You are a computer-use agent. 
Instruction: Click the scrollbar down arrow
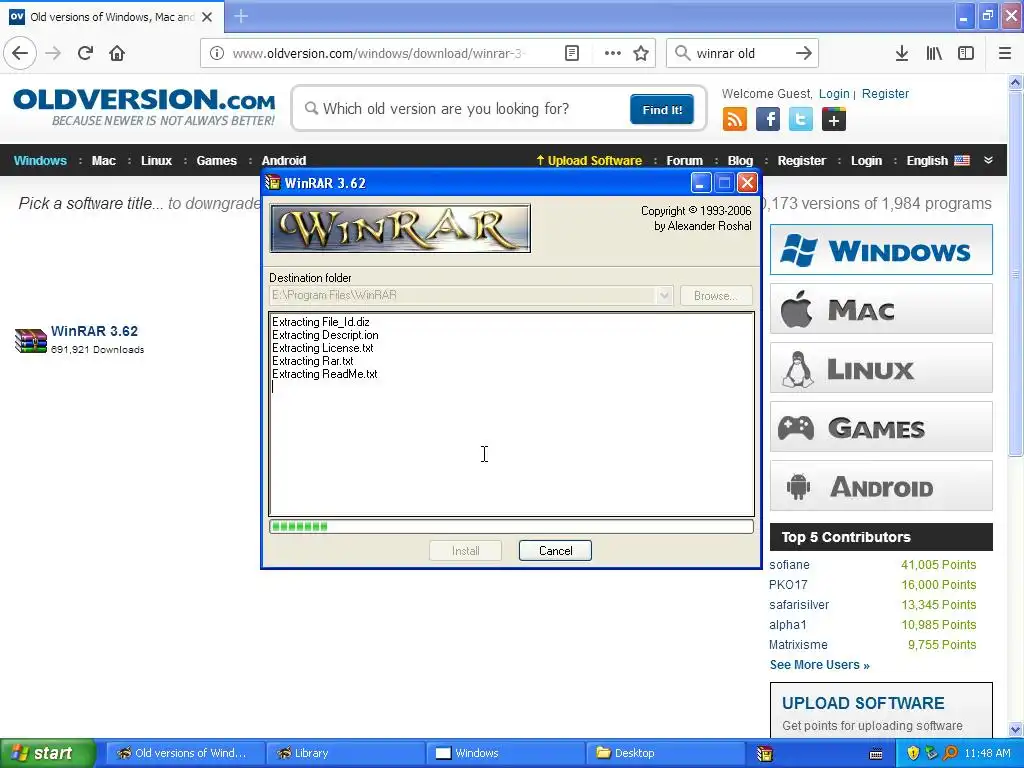click(x=1015, y=729)
